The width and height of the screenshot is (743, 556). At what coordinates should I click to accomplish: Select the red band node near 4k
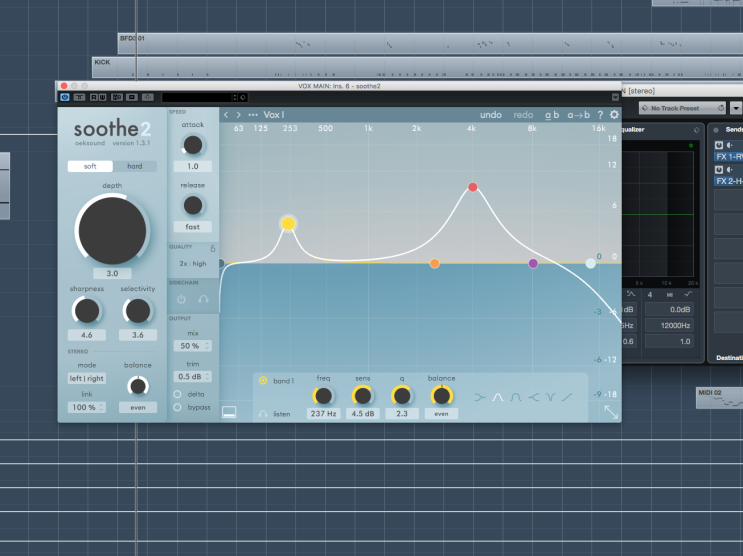(472, 187)
